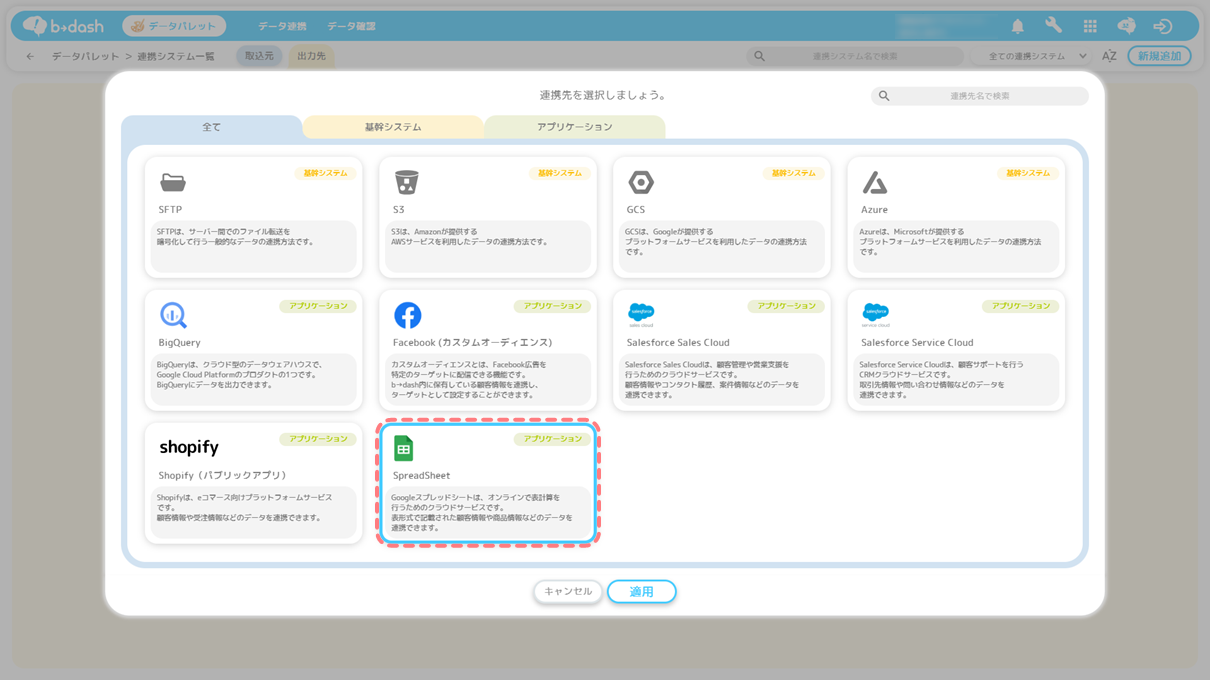Click the Salesforce Sales Cloud logo
Viewport: 1210px width, 680px height.
coord(641,315)
